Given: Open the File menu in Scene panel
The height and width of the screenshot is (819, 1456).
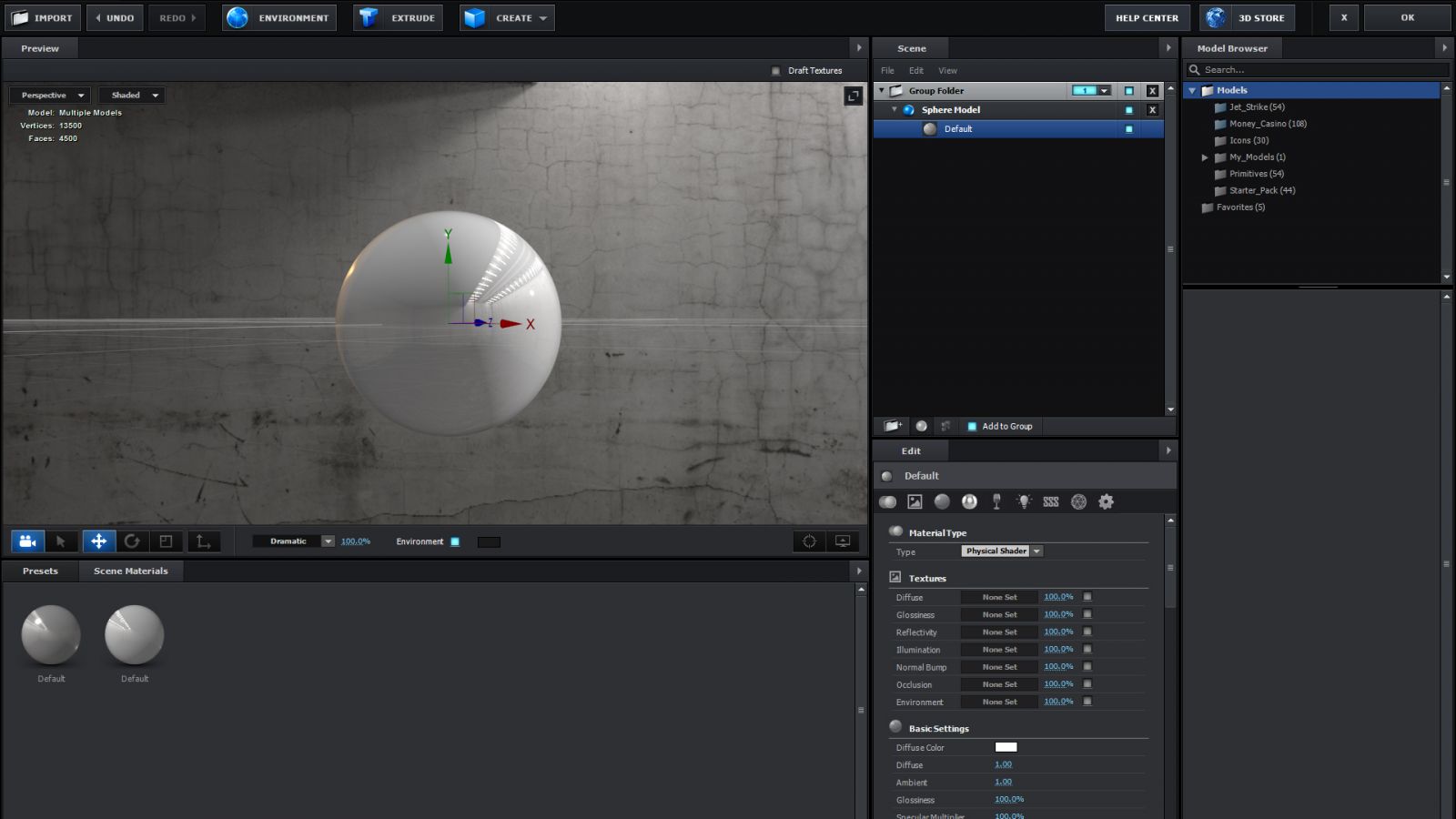Looking at the screenshot, I should (886, 70).
